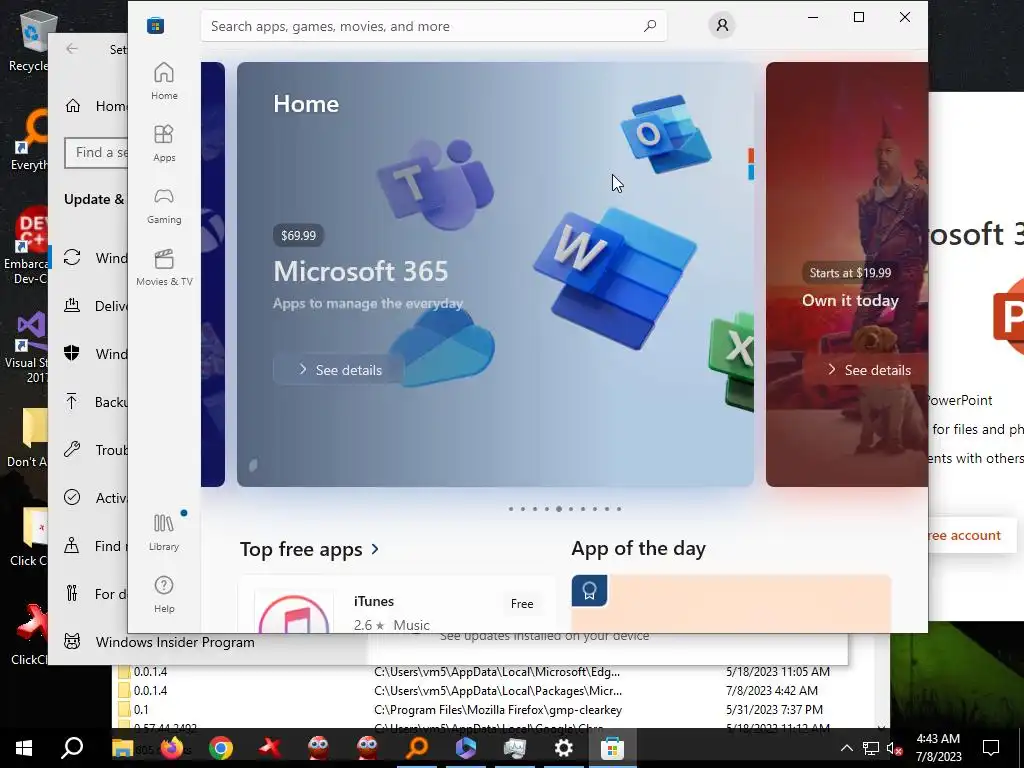The width and height of the screenshot is (1024, 768).
Task: Open Movies & TV section in Store
Action: coord(164,267)
